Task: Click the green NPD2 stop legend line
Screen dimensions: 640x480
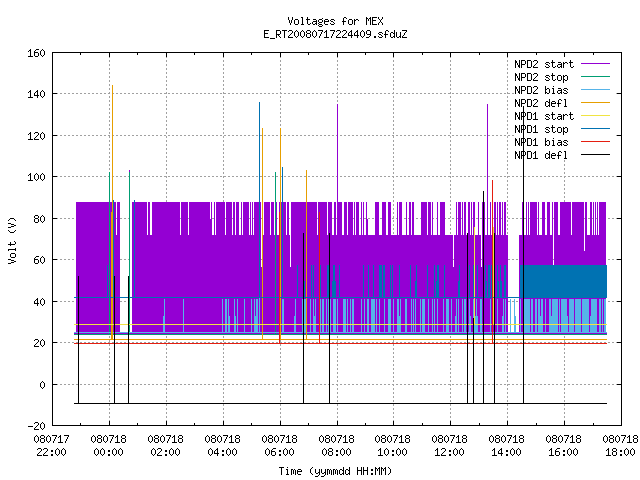Action: 595,76
